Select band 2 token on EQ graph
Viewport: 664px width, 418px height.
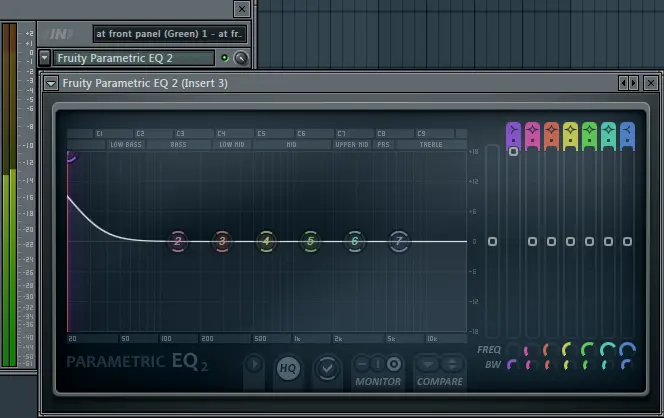(178, 241)
